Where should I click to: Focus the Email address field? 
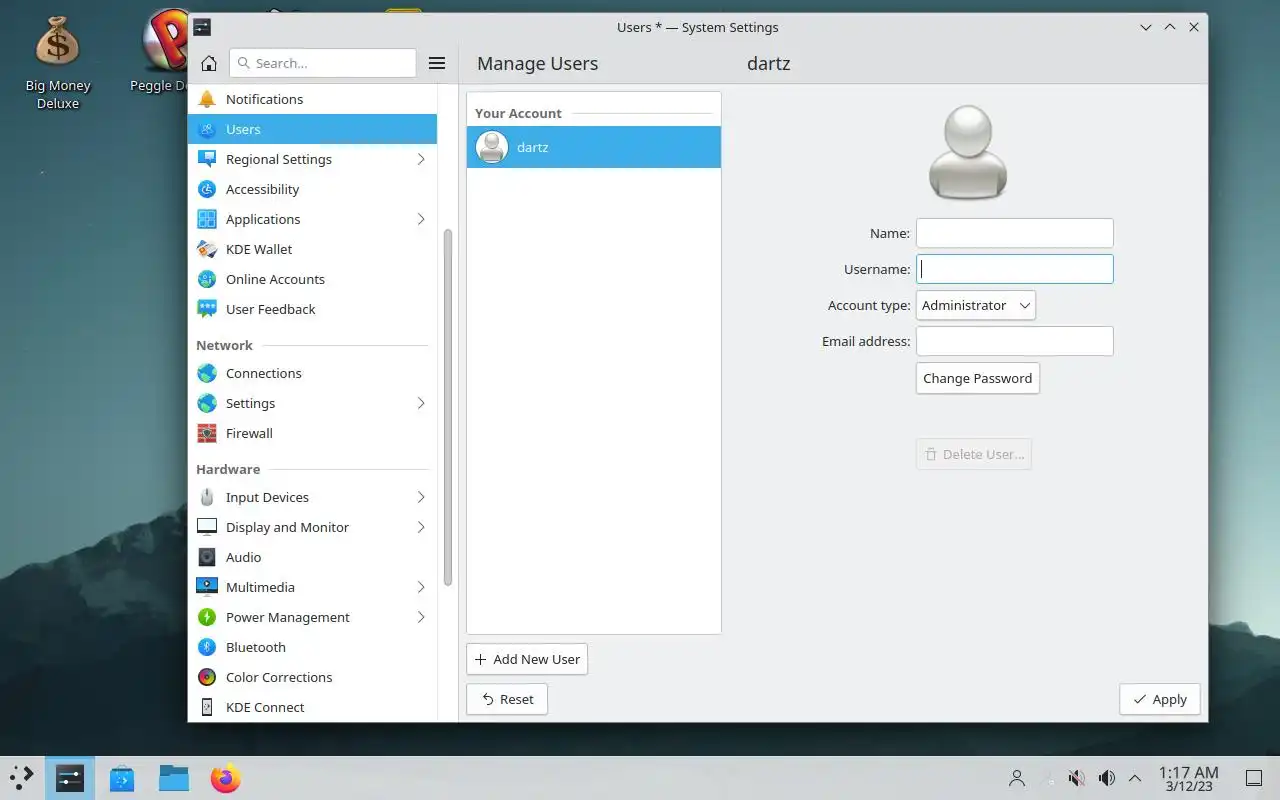[x=1014, y=341]
